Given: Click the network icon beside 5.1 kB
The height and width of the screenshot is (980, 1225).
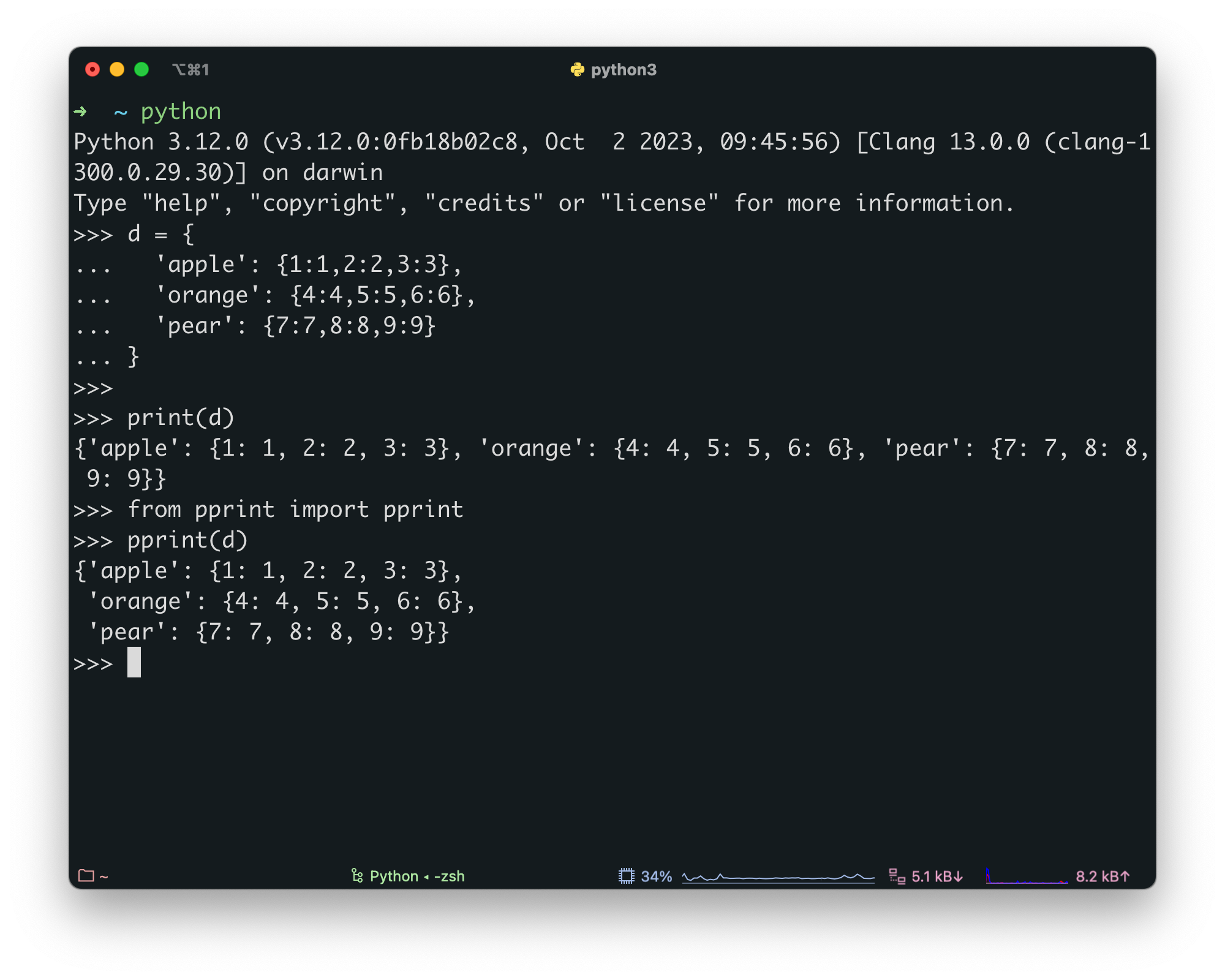Looking at the screenshot, I should 897,876.
